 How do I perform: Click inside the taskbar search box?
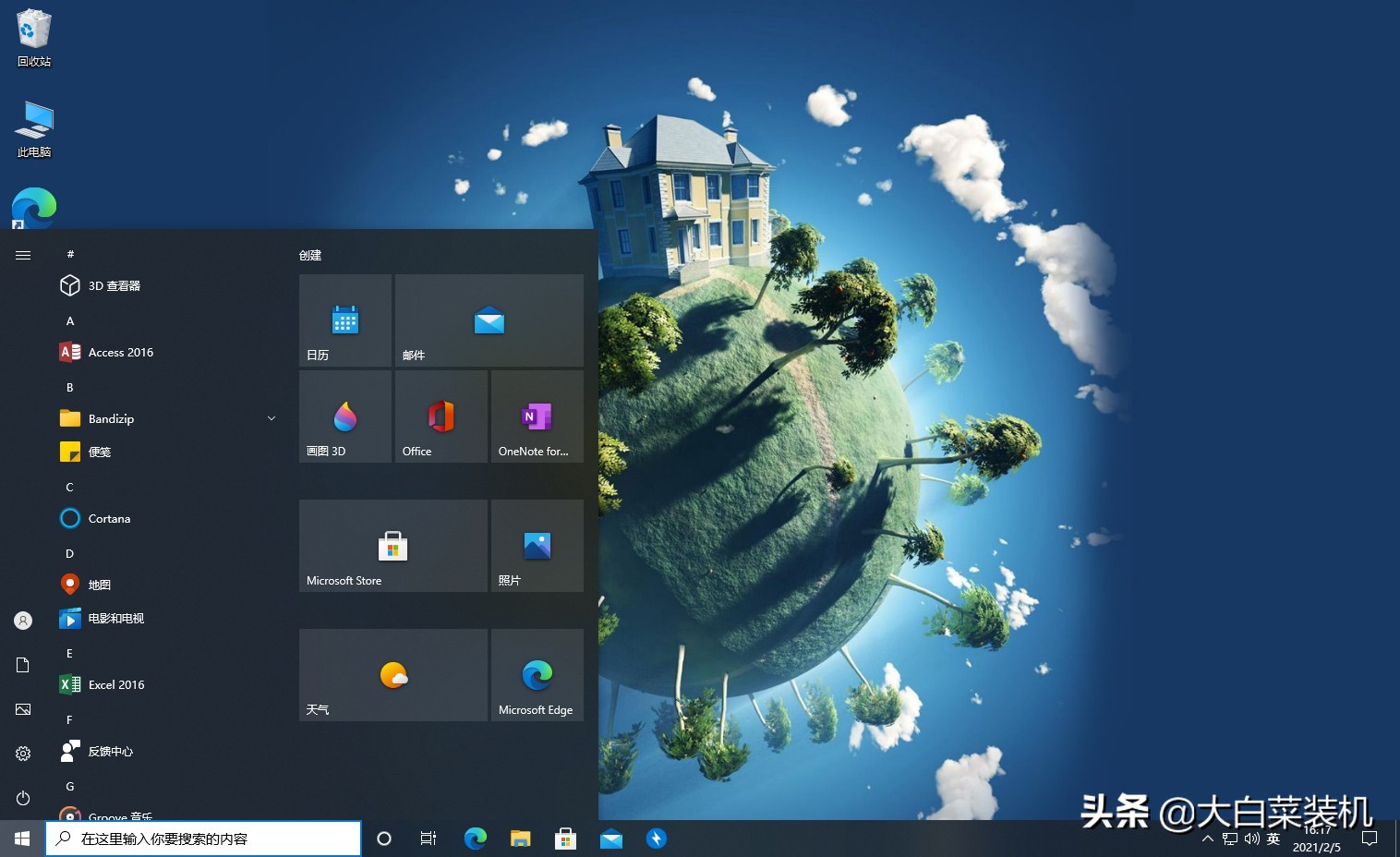[x=203, y=838]
